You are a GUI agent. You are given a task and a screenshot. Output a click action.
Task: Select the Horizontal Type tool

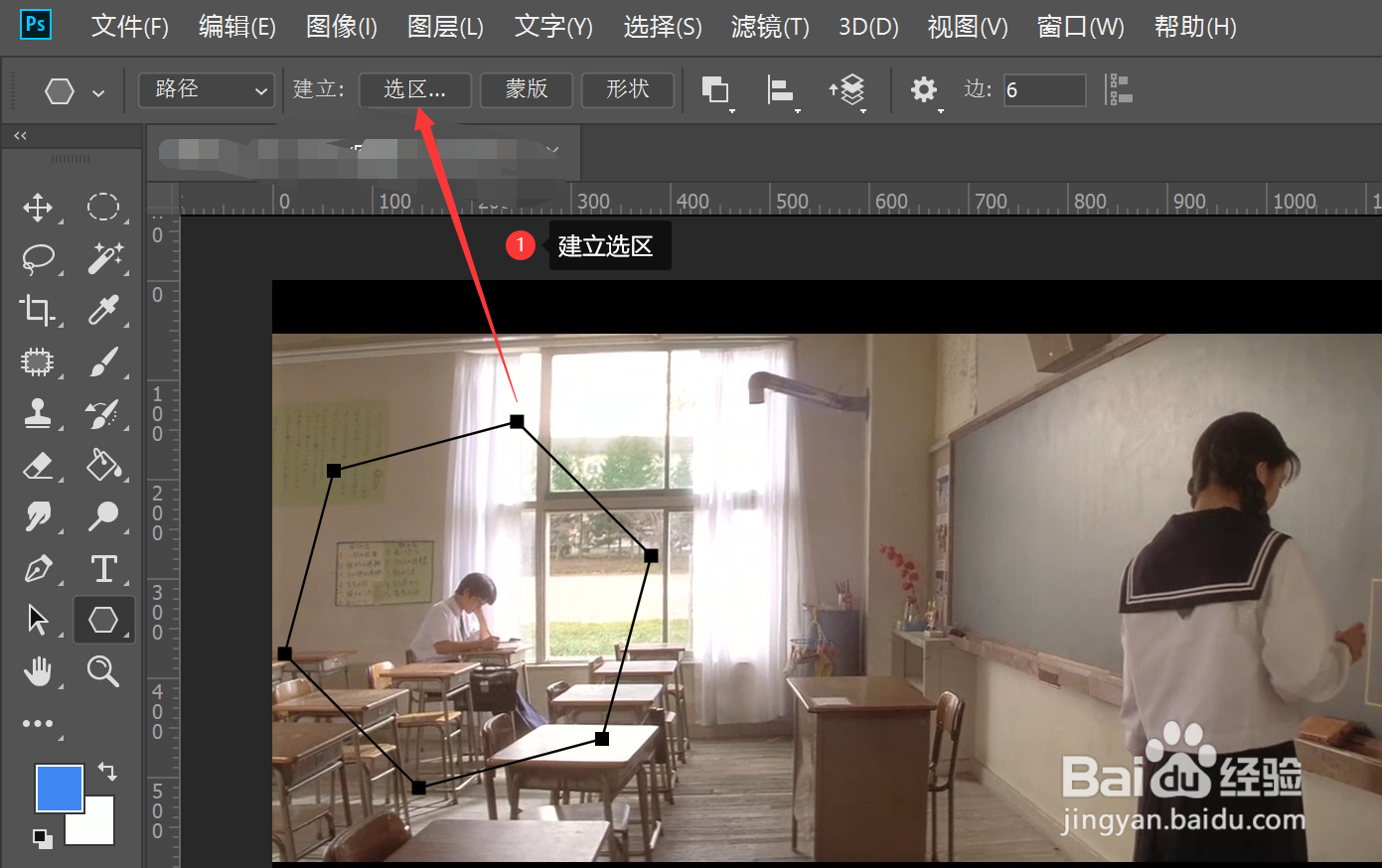coord(103,569)
